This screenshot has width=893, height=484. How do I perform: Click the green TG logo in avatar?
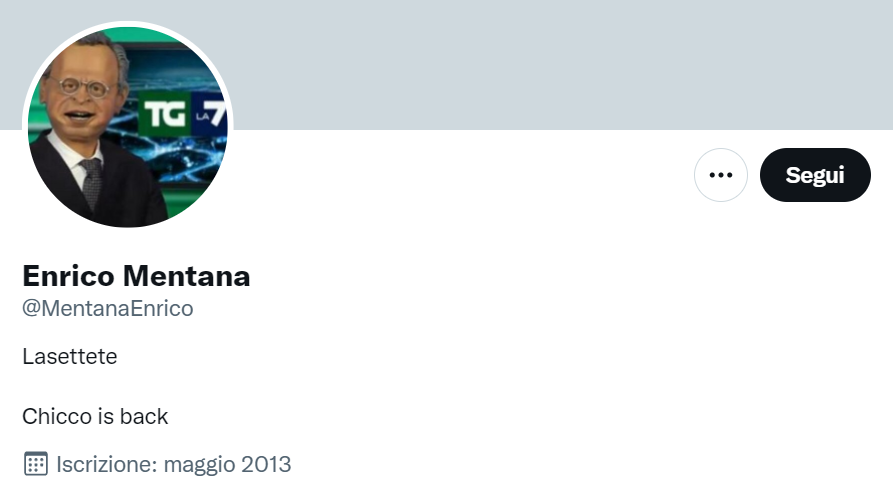164,115
